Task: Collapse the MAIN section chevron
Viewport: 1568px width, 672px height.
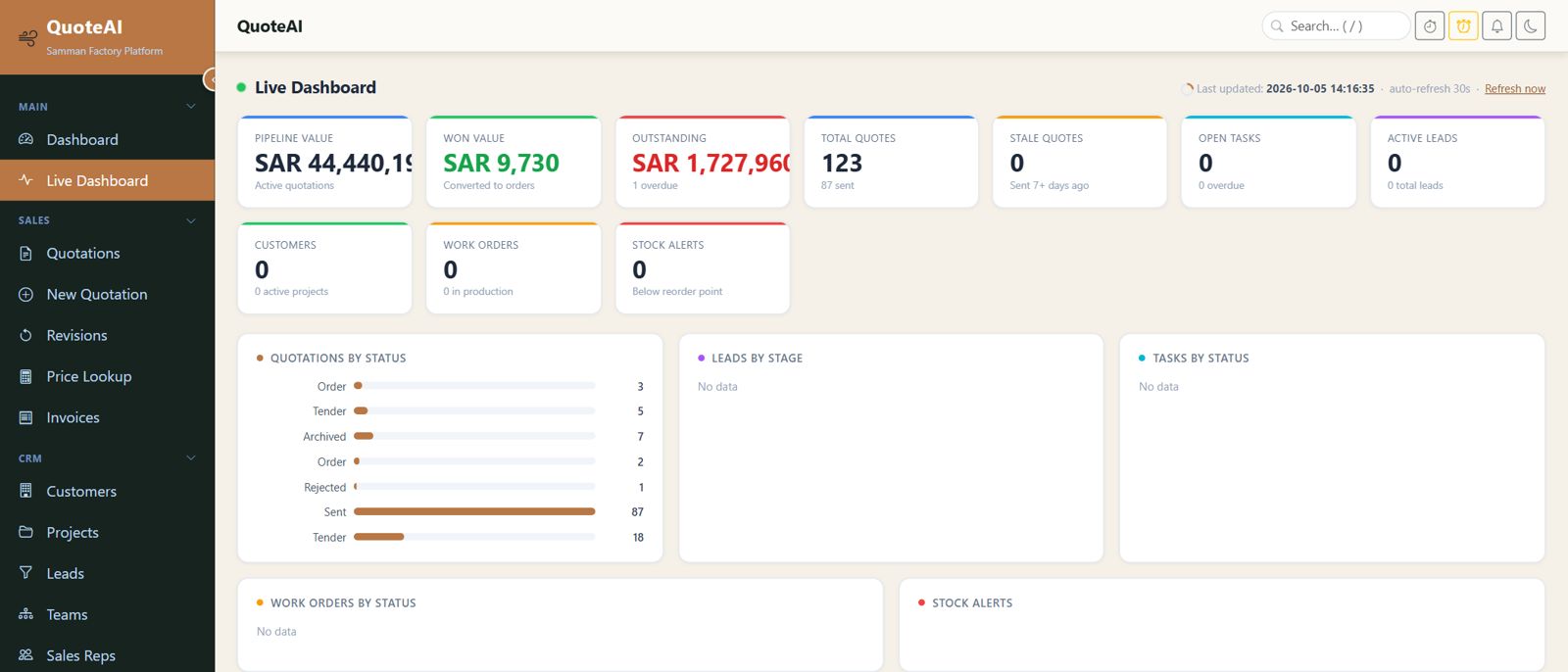Action: point(191,106)
